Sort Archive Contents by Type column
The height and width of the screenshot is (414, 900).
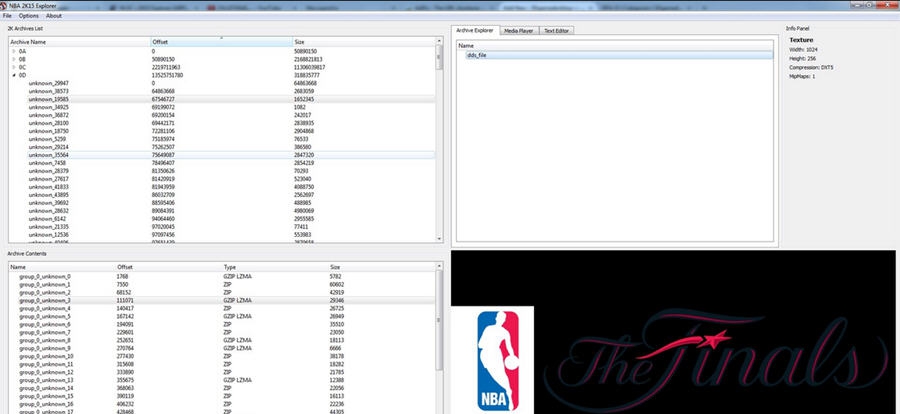(x=274, y=267)
